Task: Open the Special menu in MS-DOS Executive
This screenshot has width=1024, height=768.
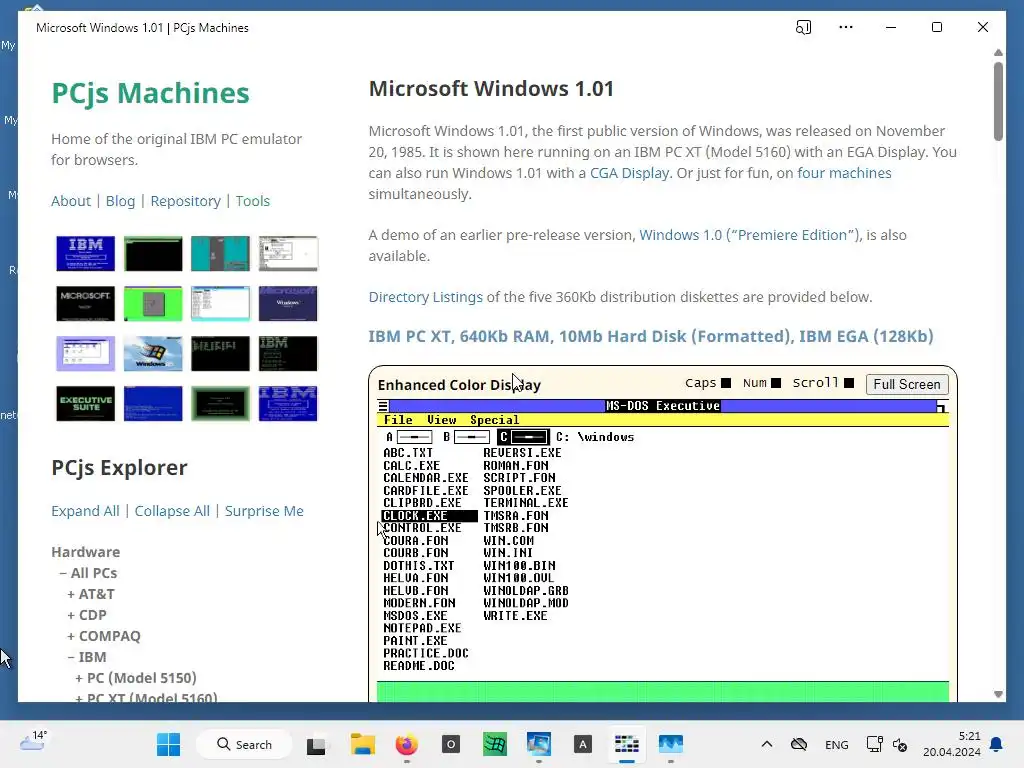Action: point(494,420)
